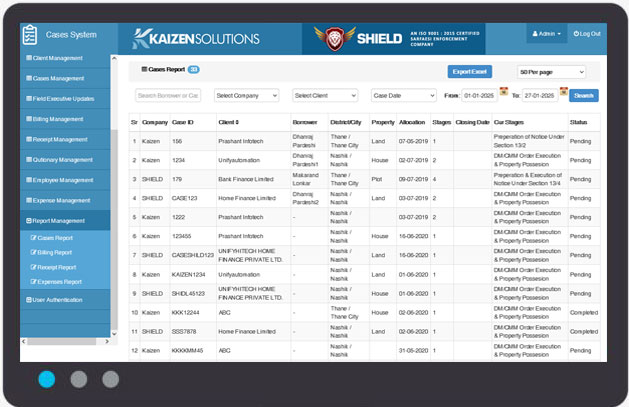The height and width of the screenshot is (407, 629).
Task: Click the Export Excel button
Action: (x=469, y=72)
